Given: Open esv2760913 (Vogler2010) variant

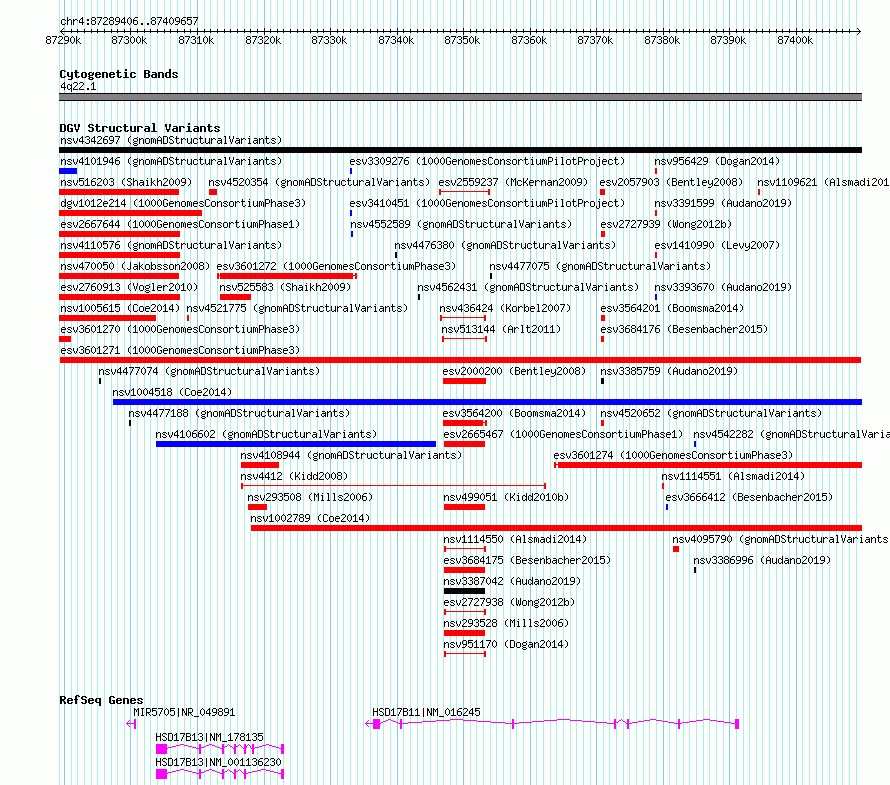Looking at the screenshot, I should [129, 287].
